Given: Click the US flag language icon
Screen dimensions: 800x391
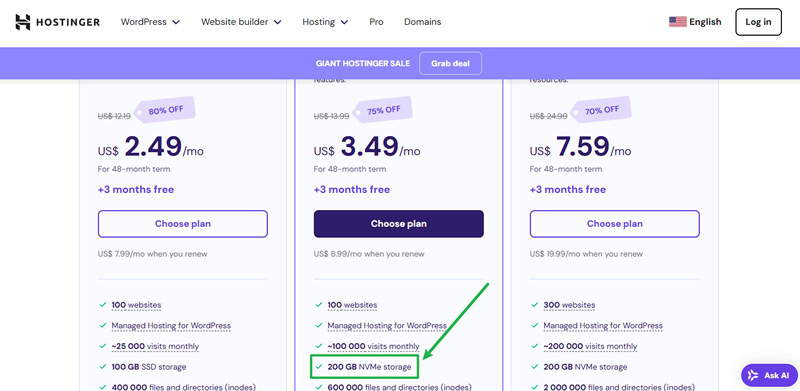Looking at the screenshot, I should pos(678,22).
